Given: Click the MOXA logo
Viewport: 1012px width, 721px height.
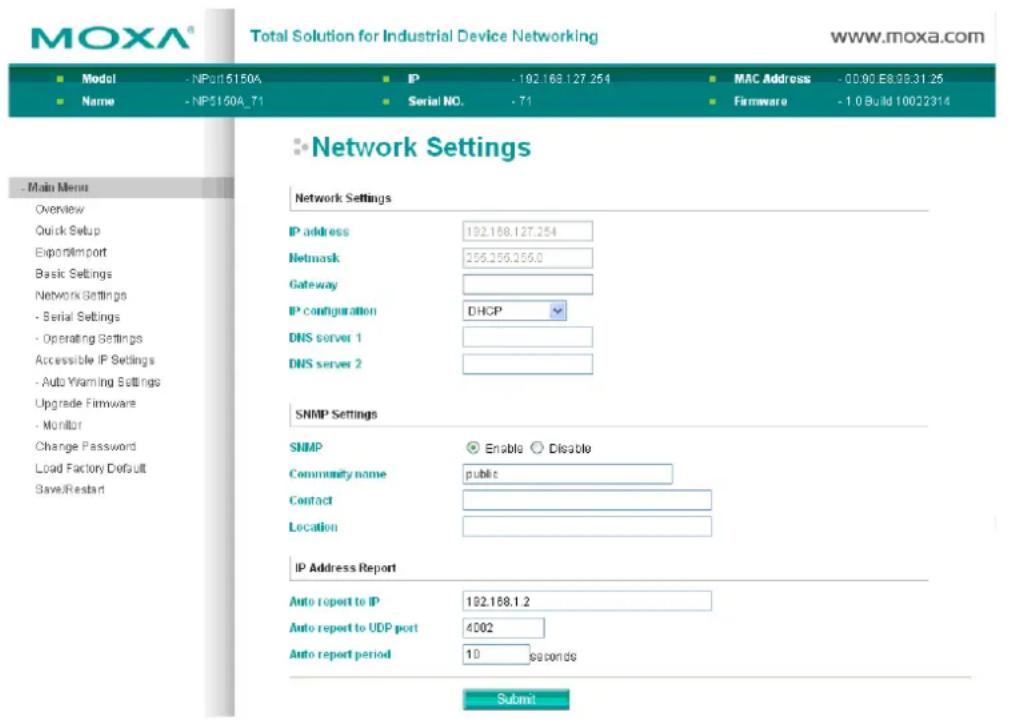Looking at the screenshot, I should (112, 38).
